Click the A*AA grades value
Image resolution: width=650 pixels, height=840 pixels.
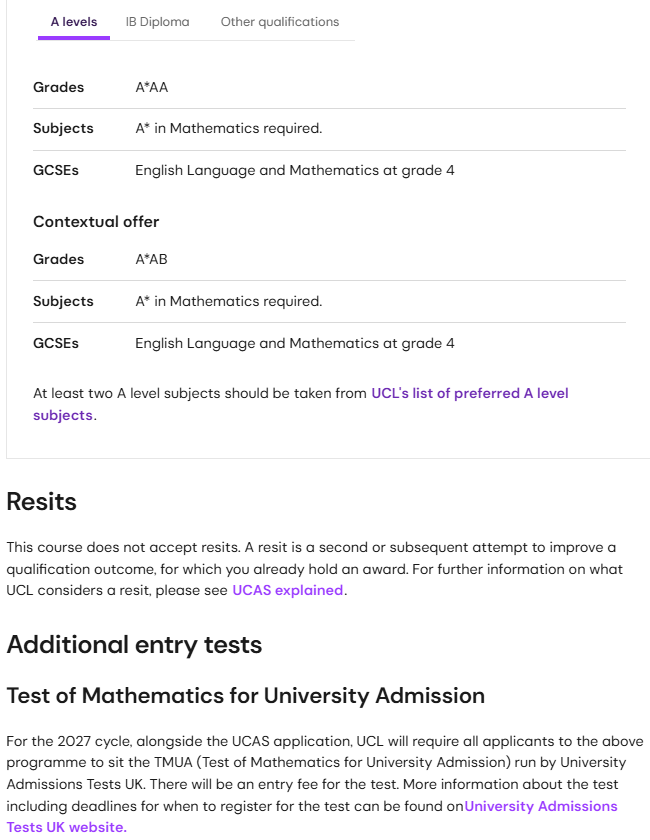tap(152, 88)
